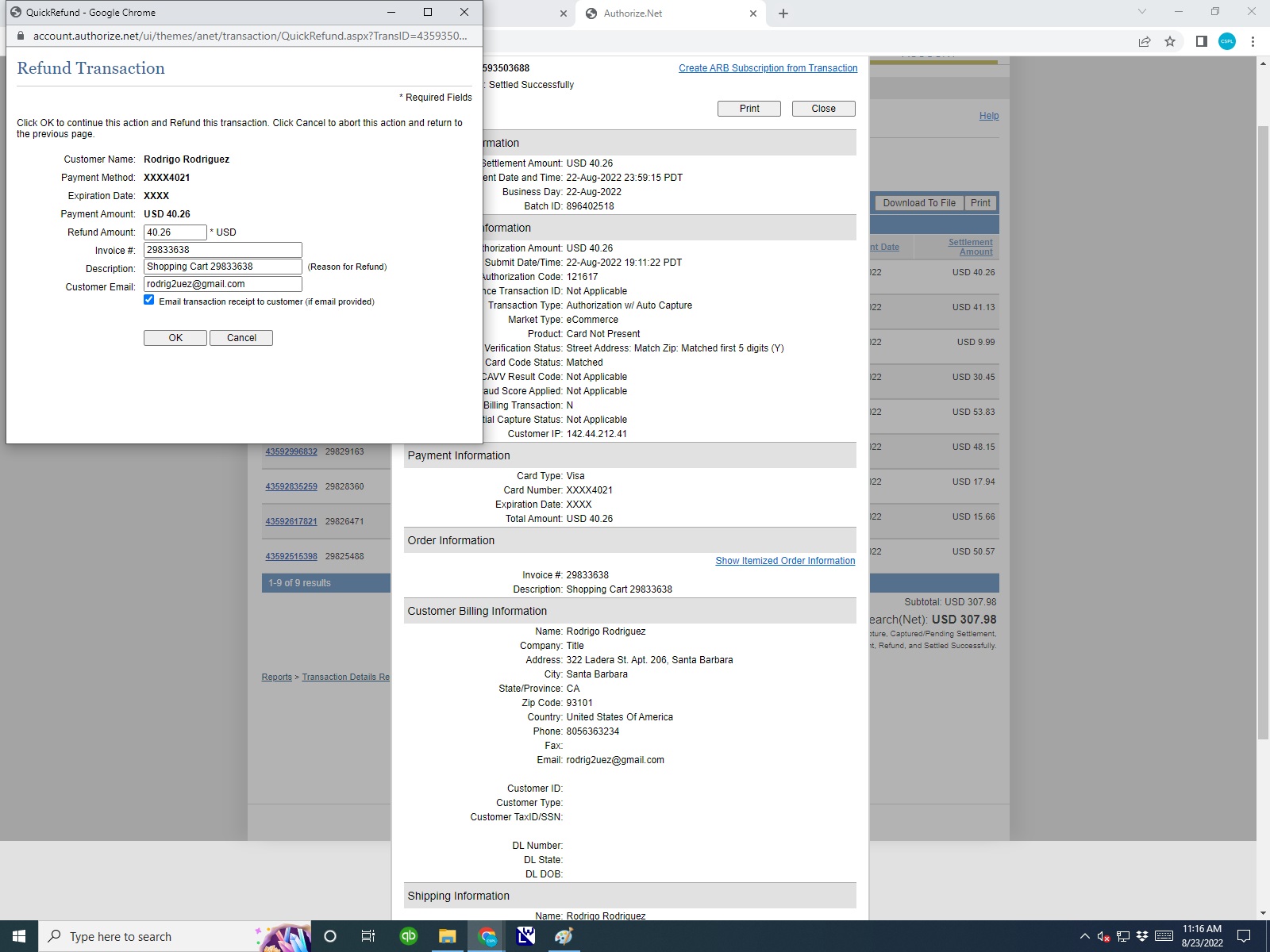Open a new Chrome tab with plus
Viewport: 1270px width, 952px height.
[783, 13]
